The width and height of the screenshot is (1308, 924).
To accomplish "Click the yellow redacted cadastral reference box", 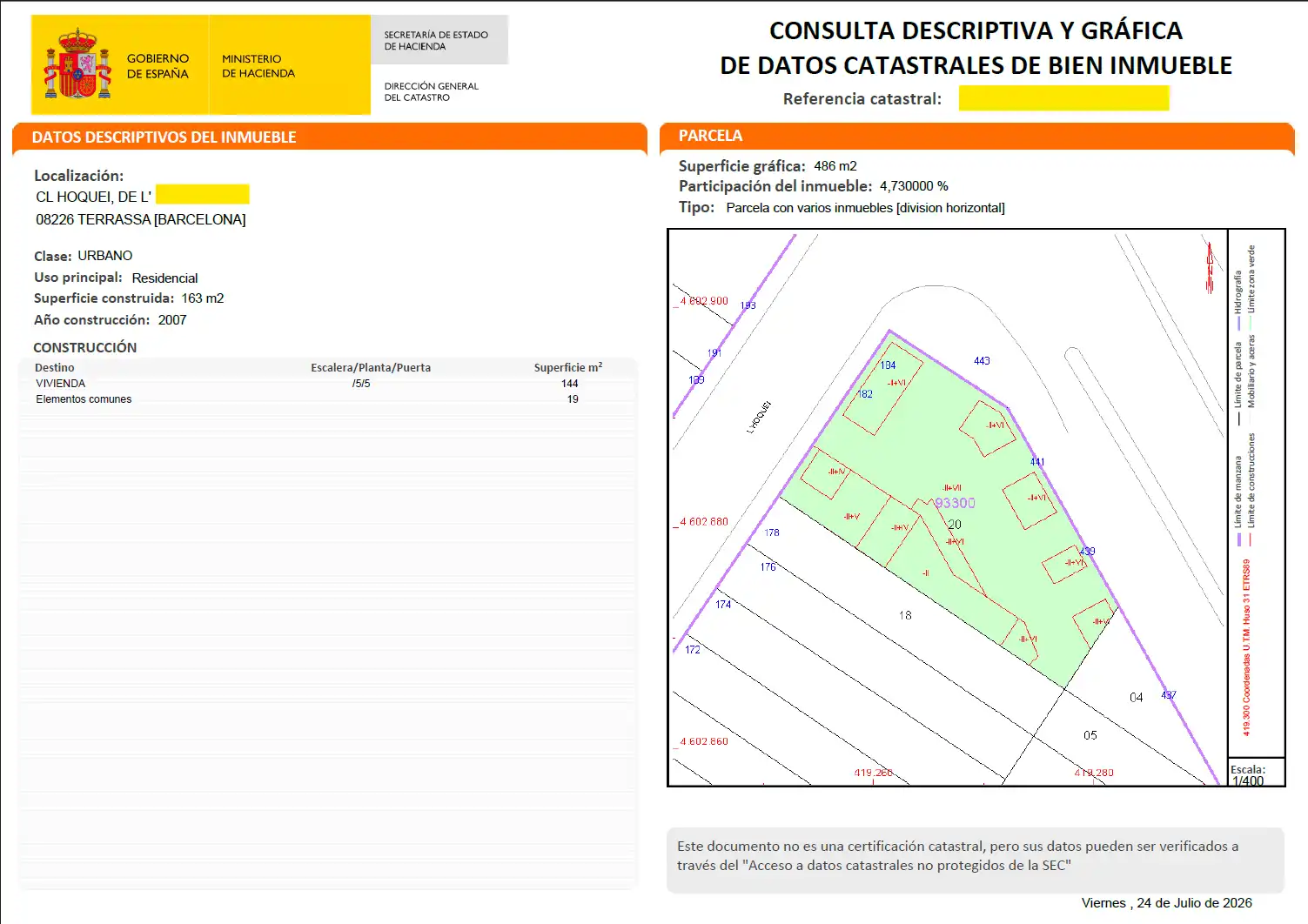I will pos(1063,98).
